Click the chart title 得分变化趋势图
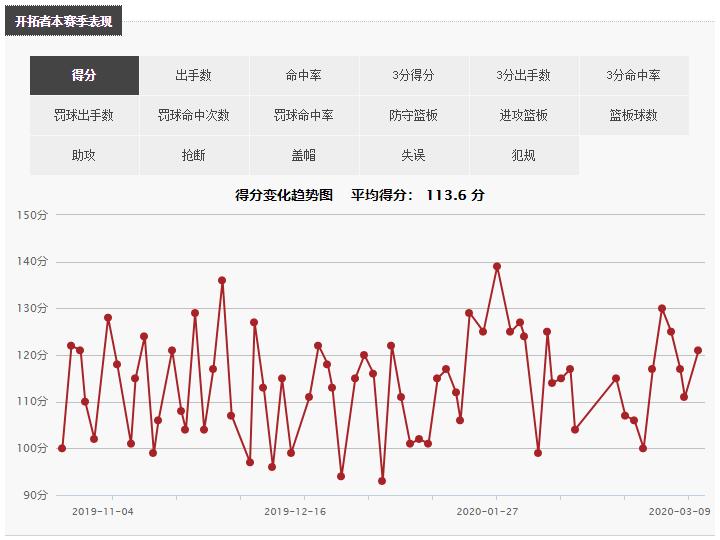Image resolution: width=720 pixels, height=540 pixels. coord(284,195)
